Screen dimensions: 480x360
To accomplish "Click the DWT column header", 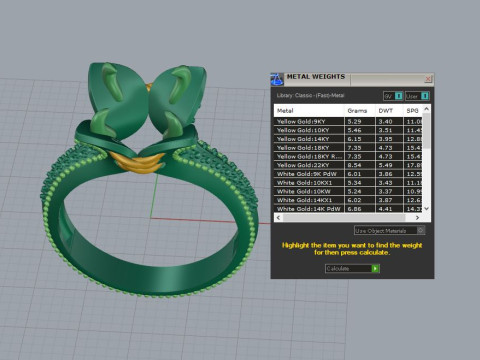I will (x=389, y=111).
